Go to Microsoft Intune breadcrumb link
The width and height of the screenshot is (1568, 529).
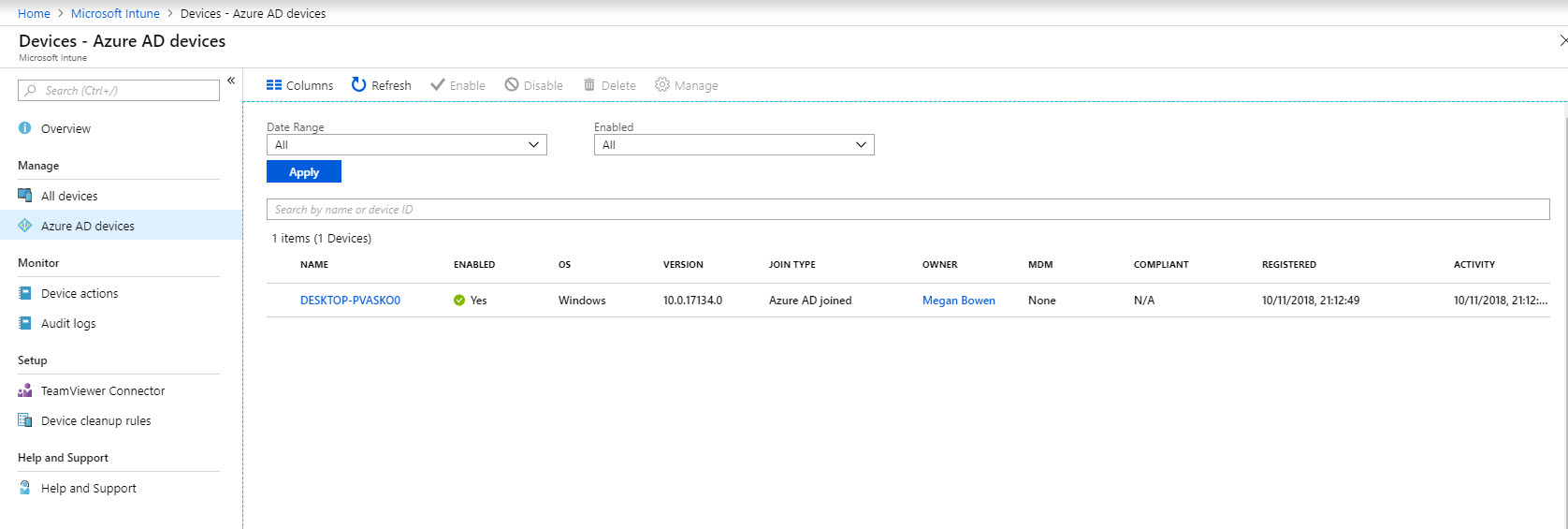(x=115, y=13)
